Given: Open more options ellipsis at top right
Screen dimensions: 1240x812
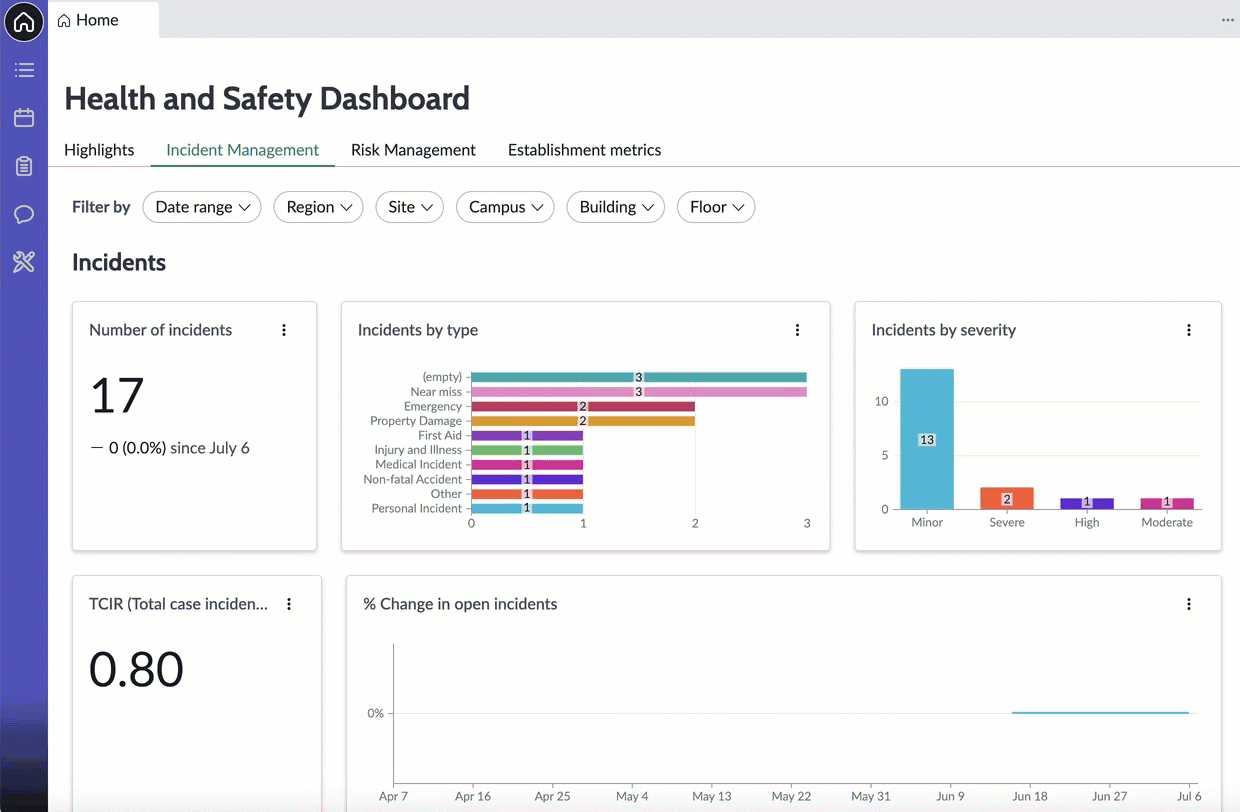Looking at the screenshot, I should 1227,20.
